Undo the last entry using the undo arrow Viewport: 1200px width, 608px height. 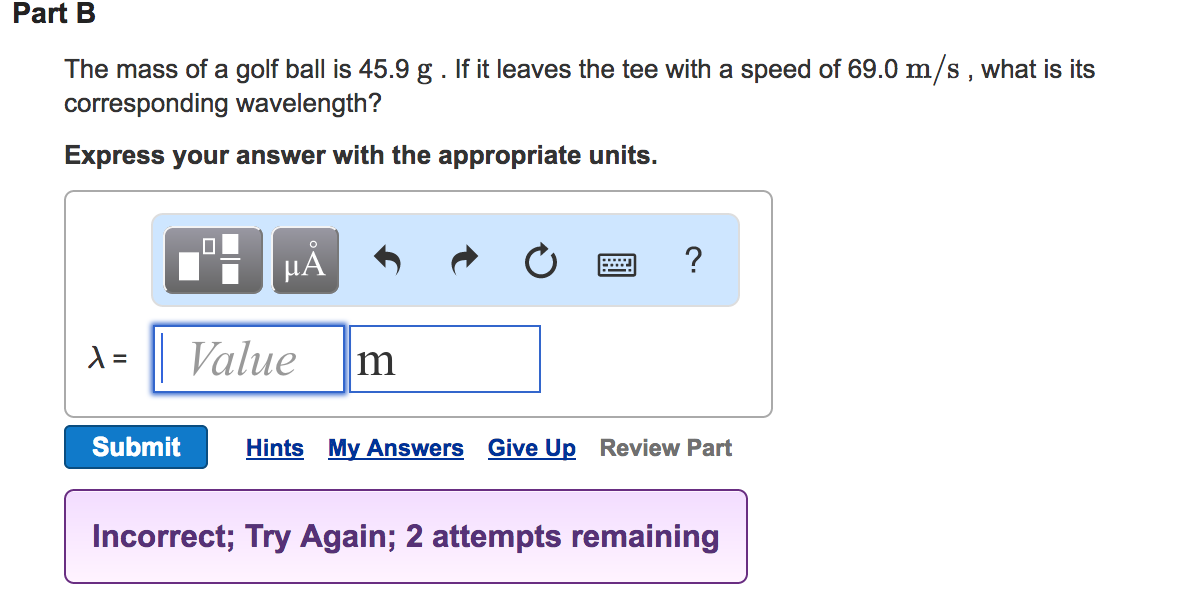(x=388, y=260)
